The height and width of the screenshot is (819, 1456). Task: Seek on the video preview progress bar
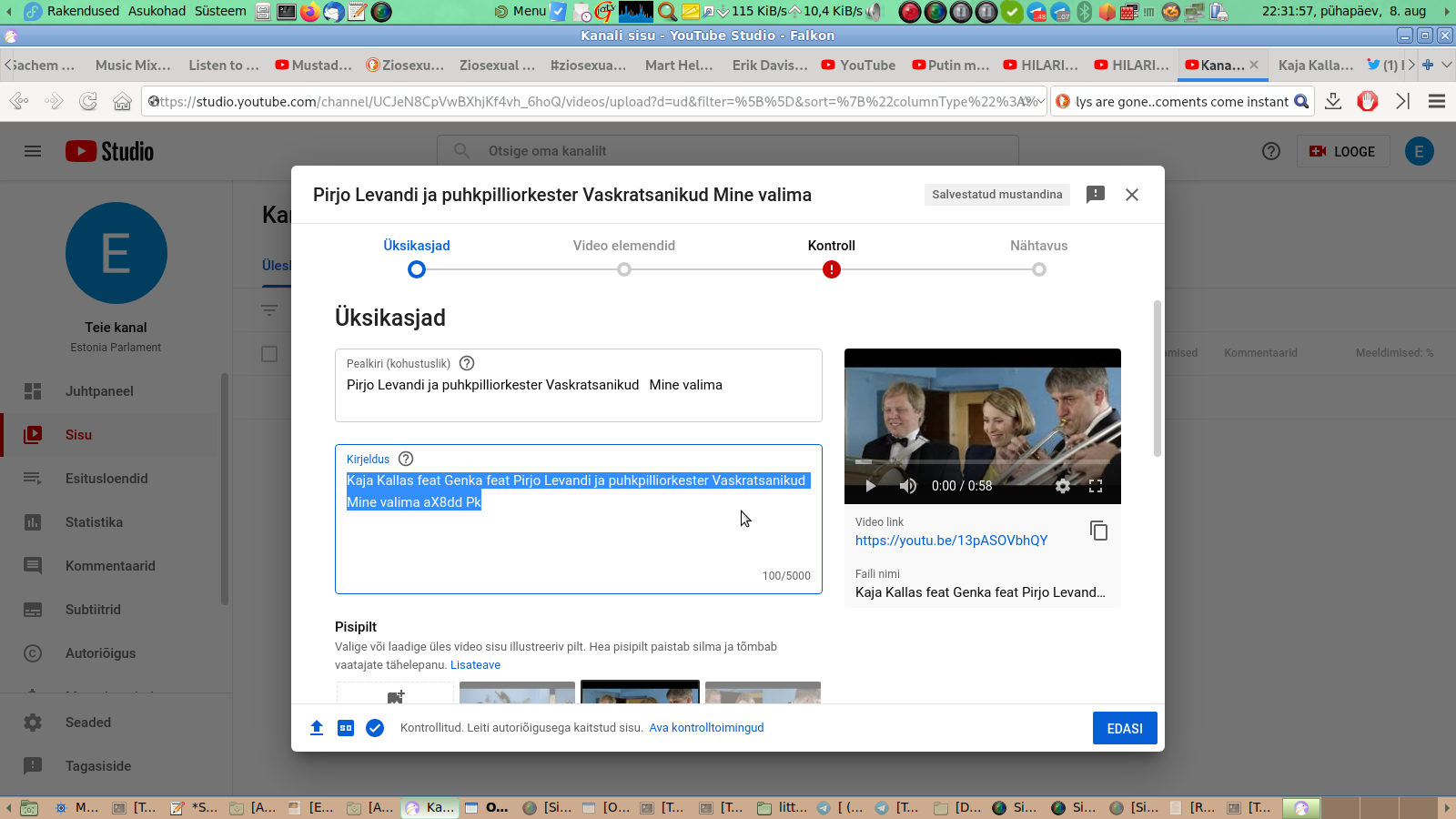983,462
